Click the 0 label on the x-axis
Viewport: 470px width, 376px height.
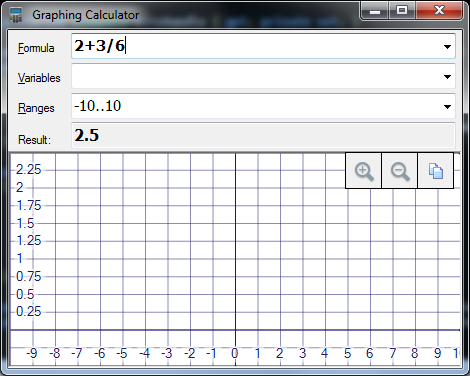[x=235, y=353]
